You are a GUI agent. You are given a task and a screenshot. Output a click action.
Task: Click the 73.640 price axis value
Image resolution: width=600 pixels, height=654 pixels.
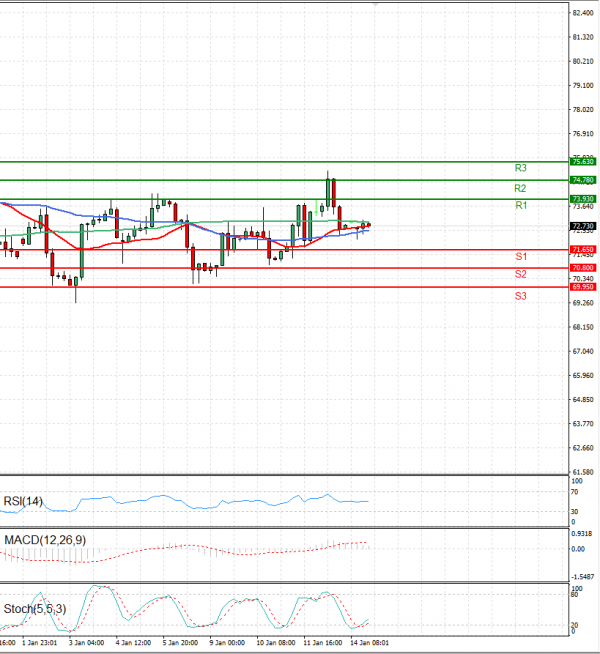[583, 206]
